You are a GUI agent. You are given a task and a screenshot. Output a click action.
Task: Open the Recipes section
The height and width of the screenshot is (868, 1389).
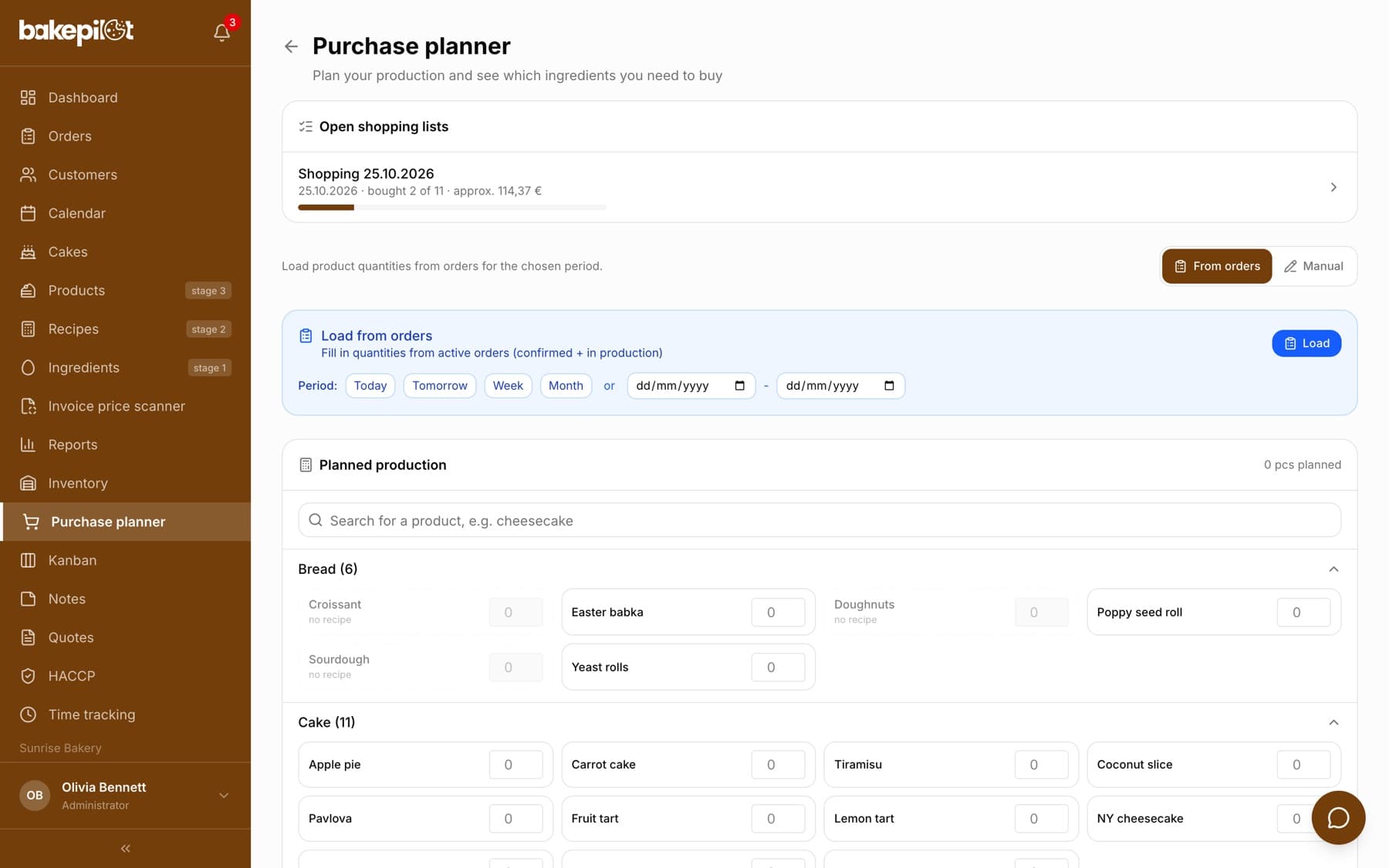125,329
